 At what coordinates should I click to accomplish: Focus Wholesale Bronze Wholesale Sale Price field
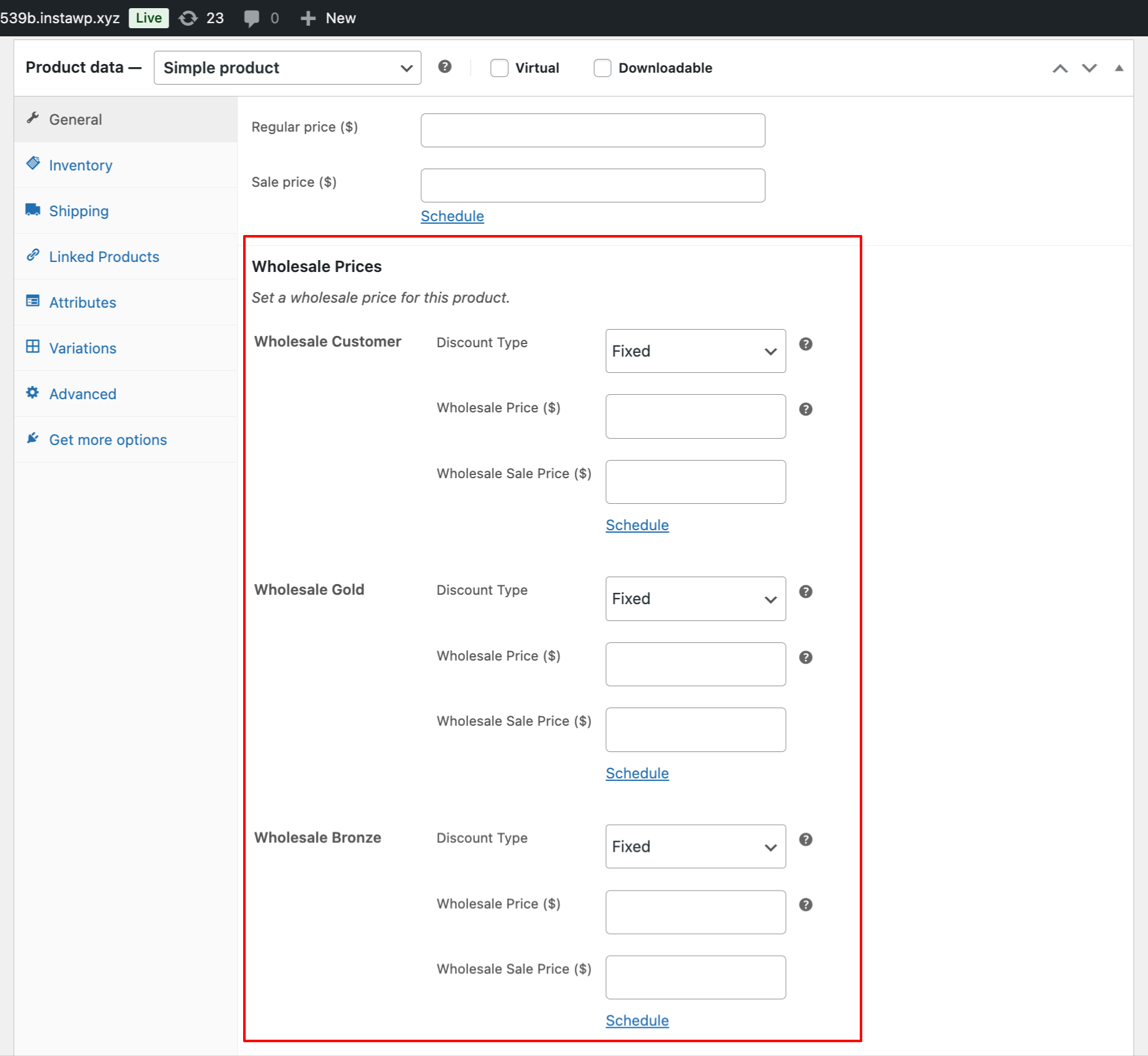tap(696, 978)
